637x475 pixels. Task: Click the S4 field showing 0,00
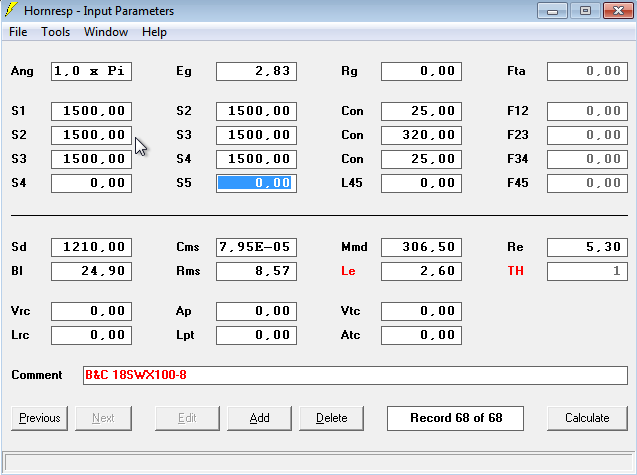(91, 183)
